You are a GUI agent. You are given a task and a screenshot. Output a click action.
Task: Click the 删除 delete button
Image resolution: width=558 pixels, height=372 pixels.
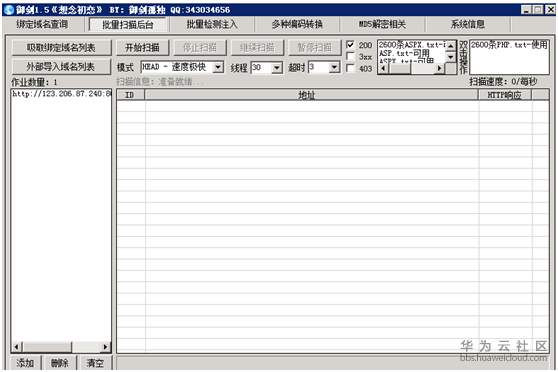point(59,363)
